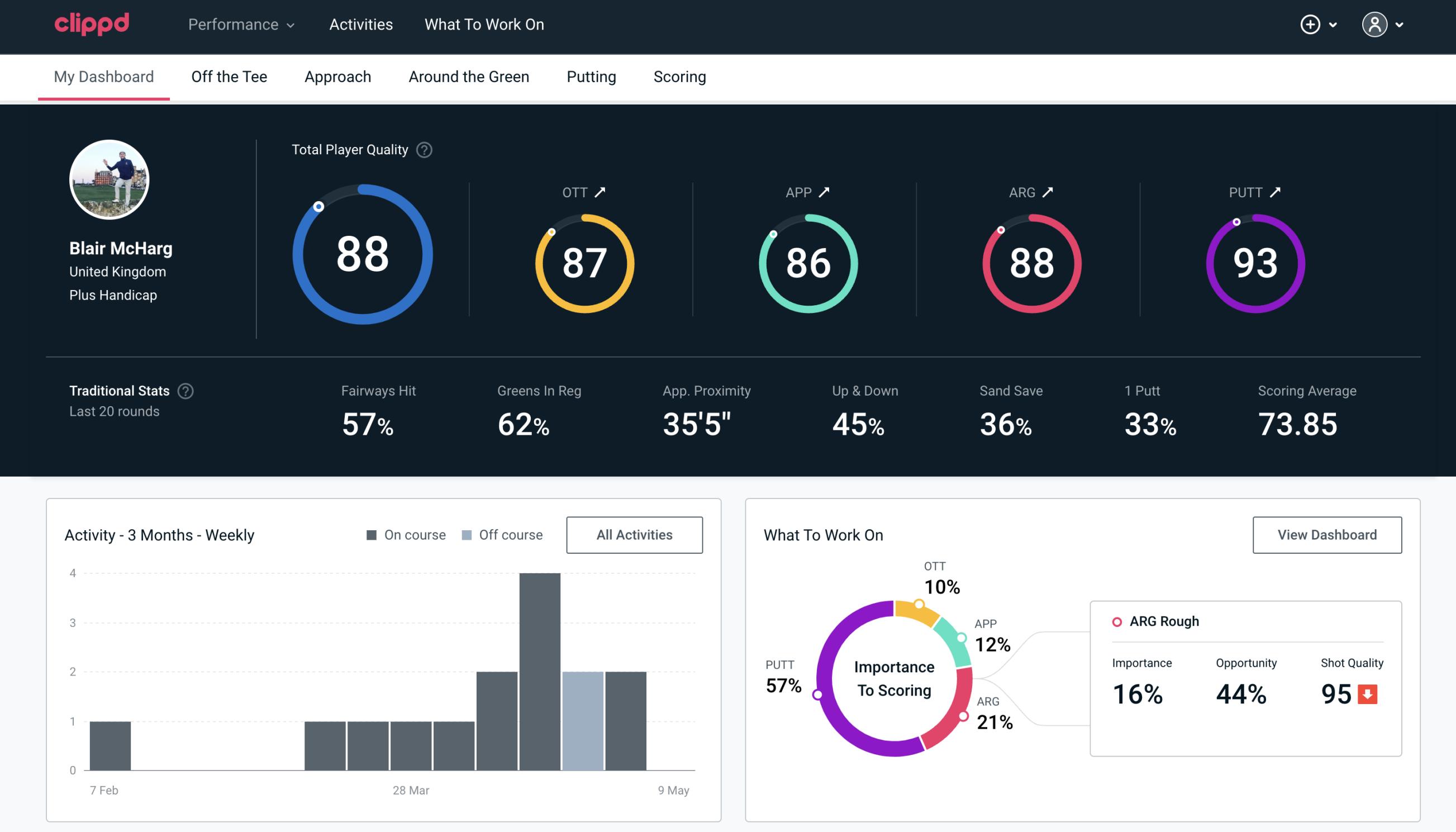The image size is (1456, 832).
Task: Click the PUTT performance ring icon
Action: (x=1254, y=262)
